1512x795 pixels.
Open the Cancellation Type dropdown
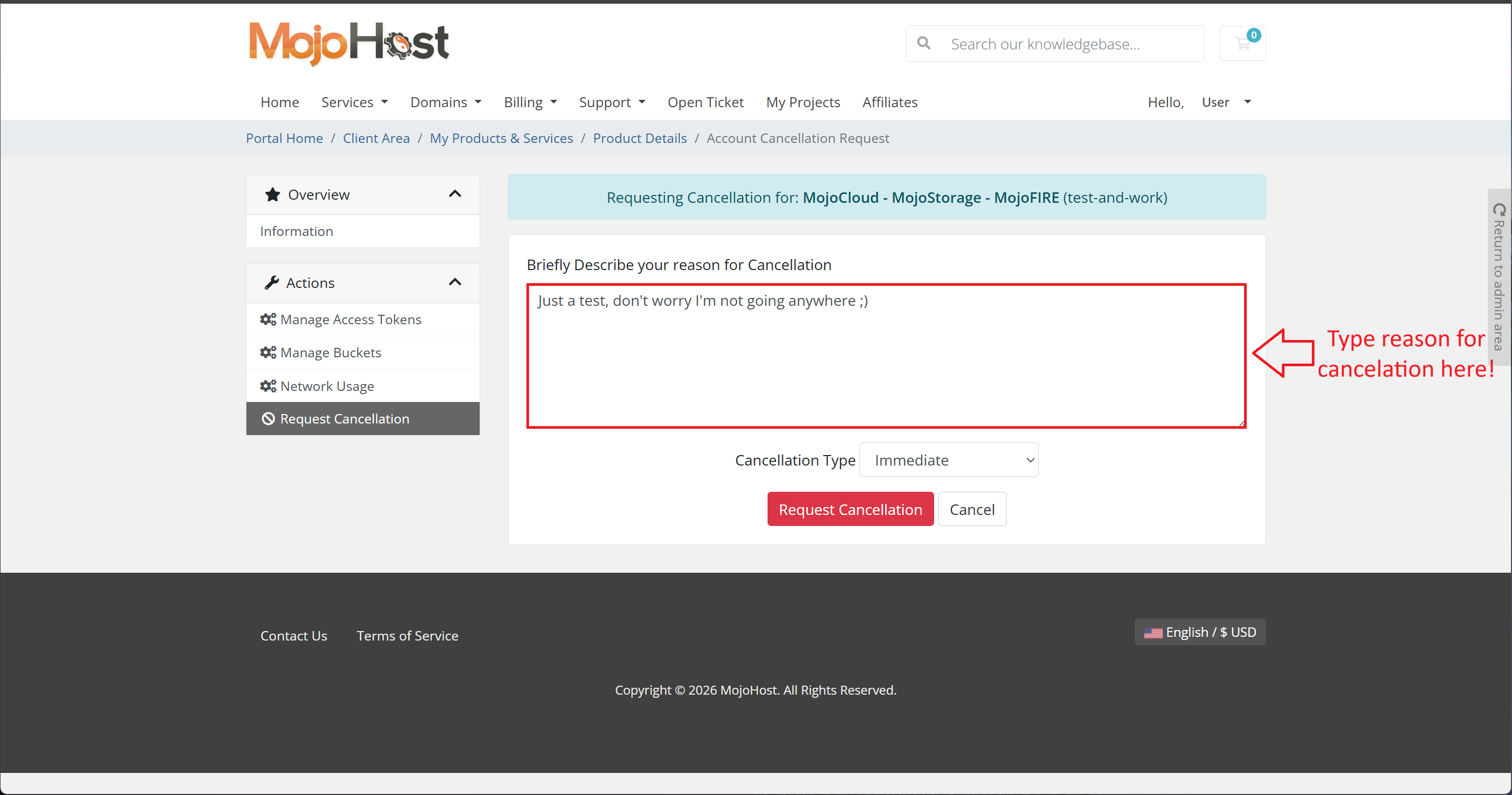click(x=948, y=460)
